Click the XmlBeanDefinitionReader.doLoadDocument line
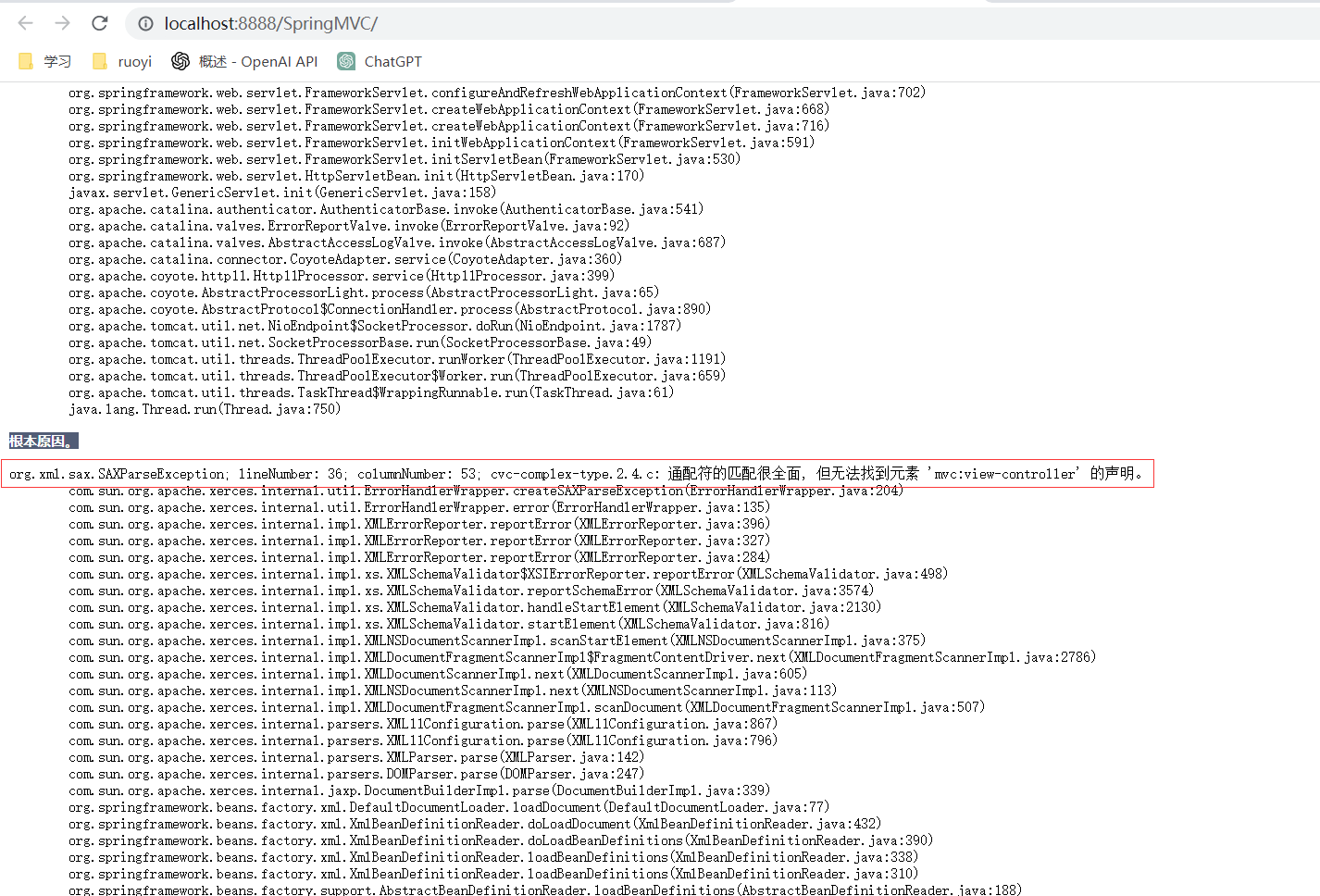This screenshot has width=1320, height=896. click(x=475, y=824)
